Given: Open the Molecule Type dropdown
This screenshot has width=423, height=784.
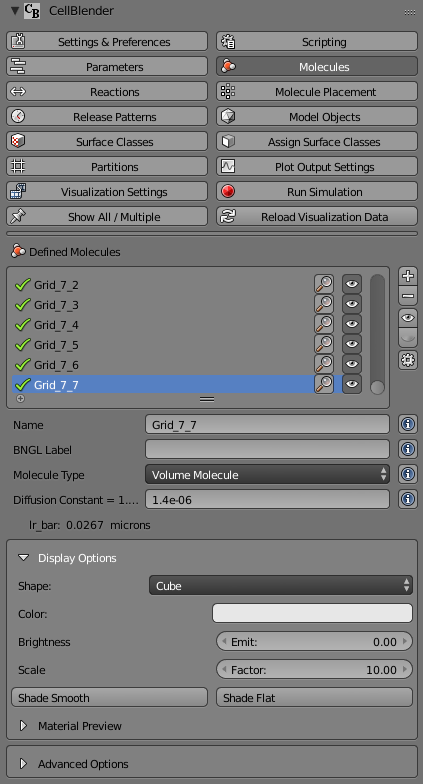Looking at the screenshot, I should (x=268, y=474).
